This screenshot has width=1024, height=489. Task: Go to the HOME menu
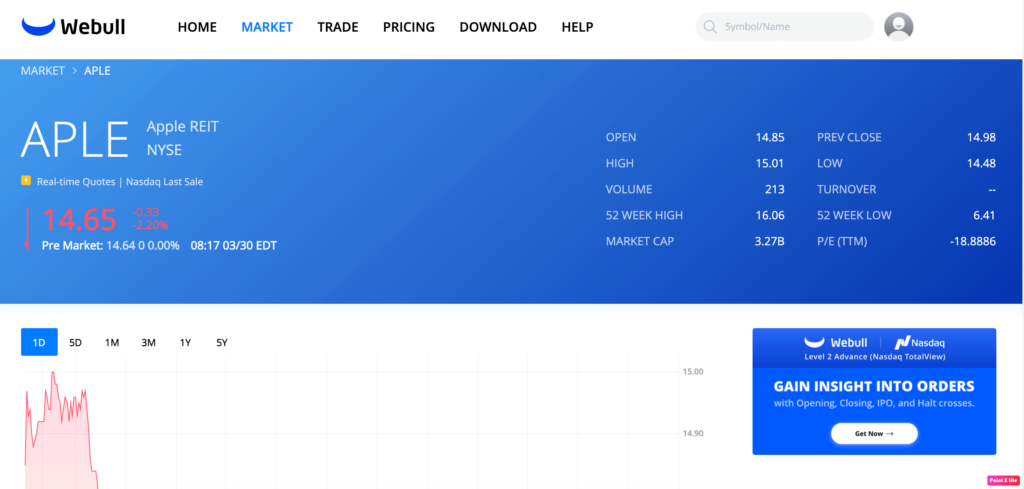coord(197,27)
